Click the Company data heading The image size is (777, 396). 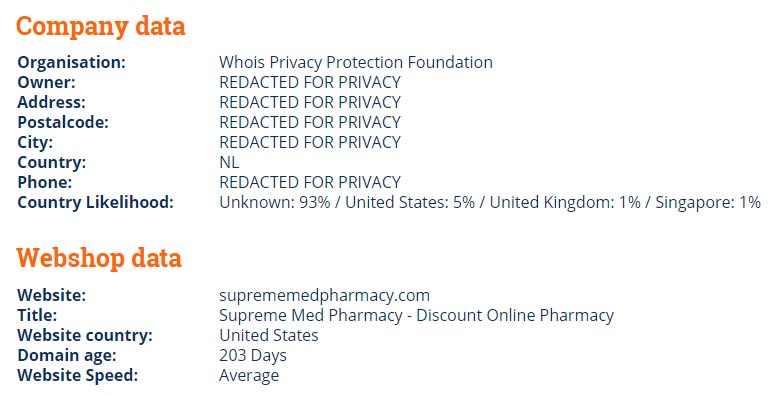101,26
